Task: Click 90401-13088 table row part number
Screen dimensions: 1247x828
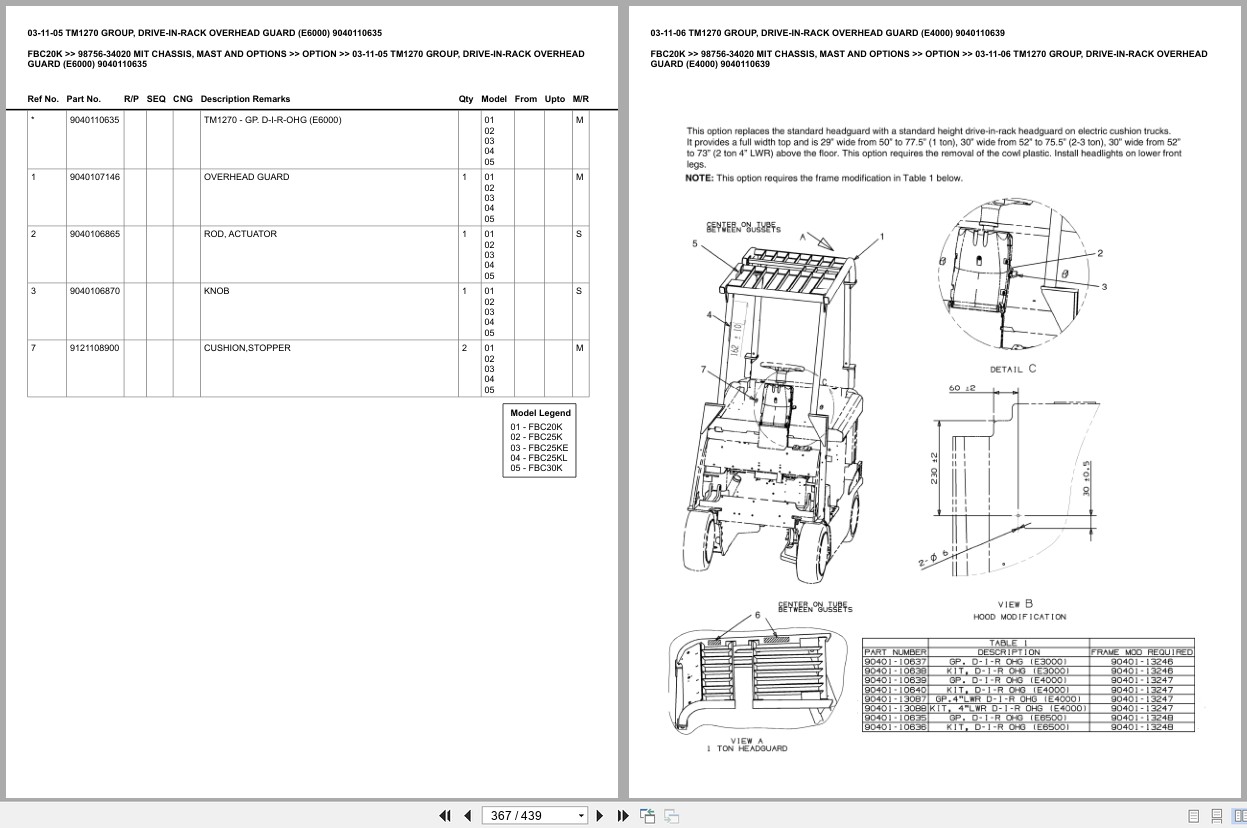Action: [895, 708]
